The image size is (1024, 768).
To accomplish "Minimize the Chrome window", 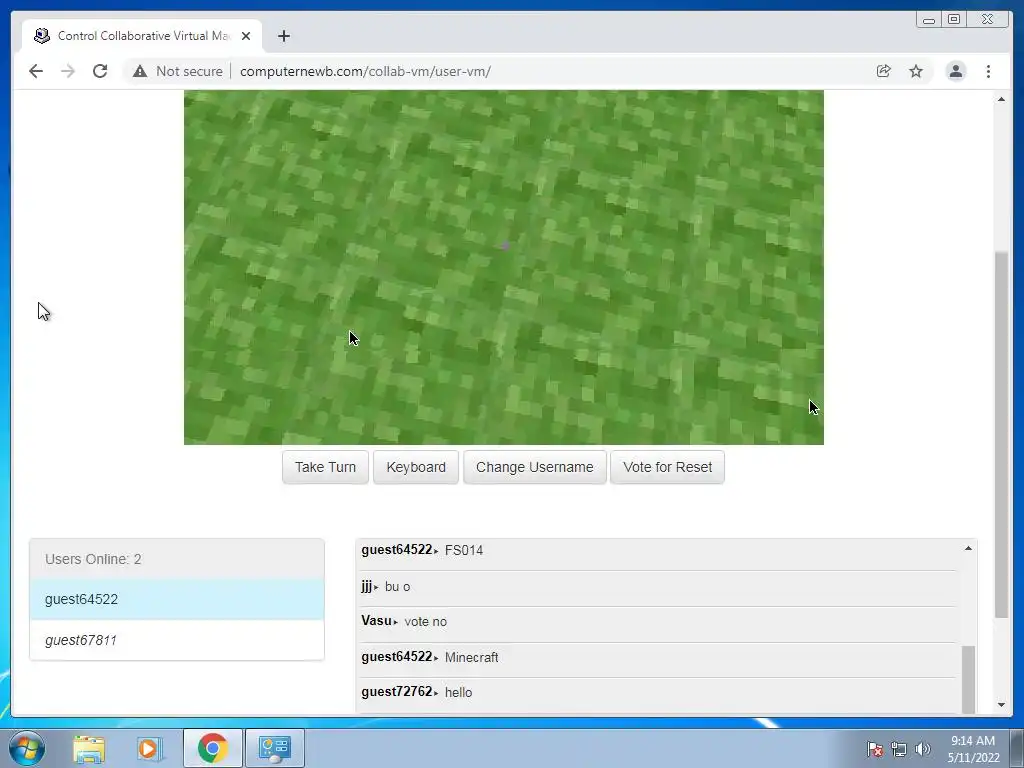I will coord(929,20).
